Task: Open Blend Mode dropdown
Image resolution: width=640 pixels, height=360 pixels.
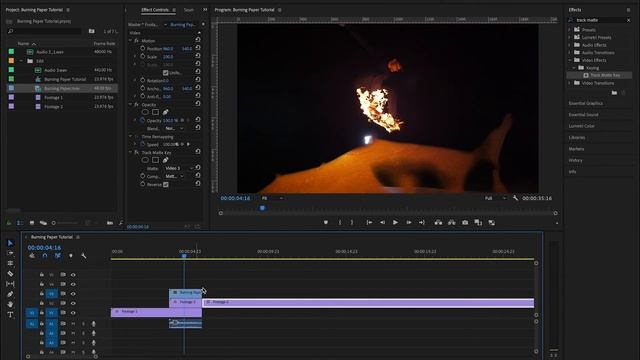Action: (x=174, y=128)
